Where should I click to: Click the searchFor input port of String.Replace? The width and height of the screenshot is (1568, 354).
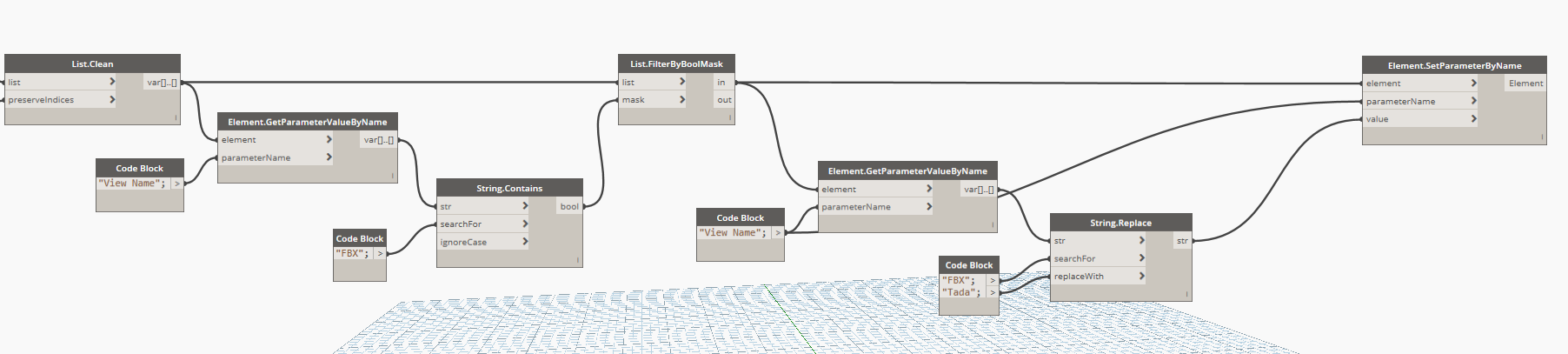(x=1099, y=258)
